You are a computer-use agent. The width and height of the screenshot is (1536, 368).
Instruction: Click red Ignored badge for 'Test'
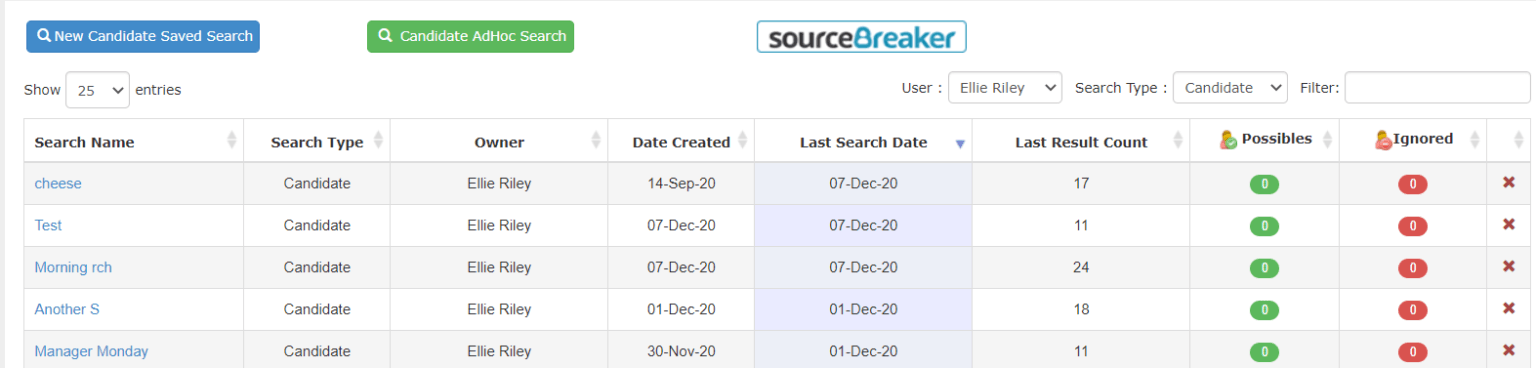(x=1412, y=226)
